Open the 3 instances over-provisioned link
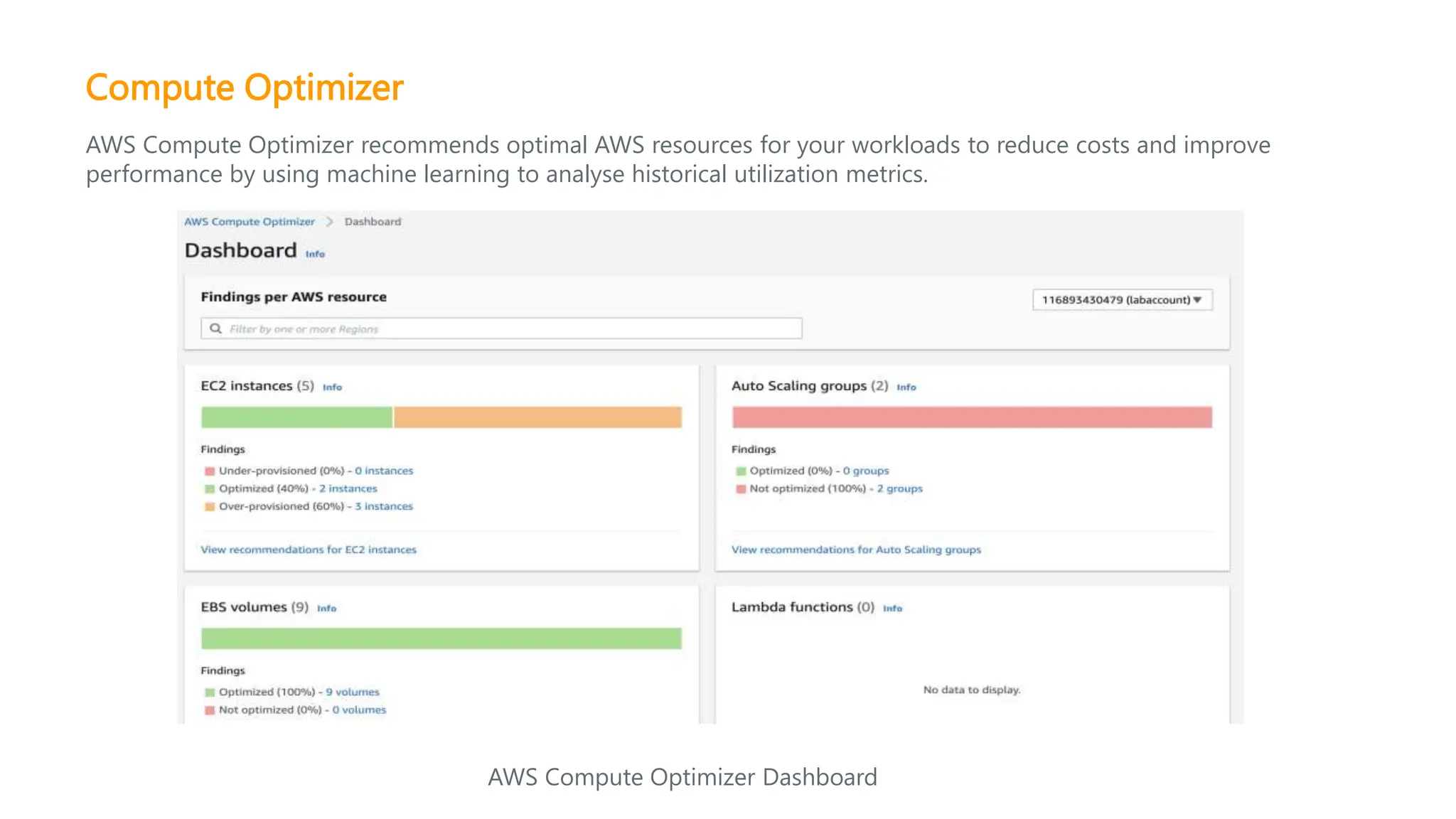The height and width of the screenshot is (819, 1456). [x=384, y=506]
